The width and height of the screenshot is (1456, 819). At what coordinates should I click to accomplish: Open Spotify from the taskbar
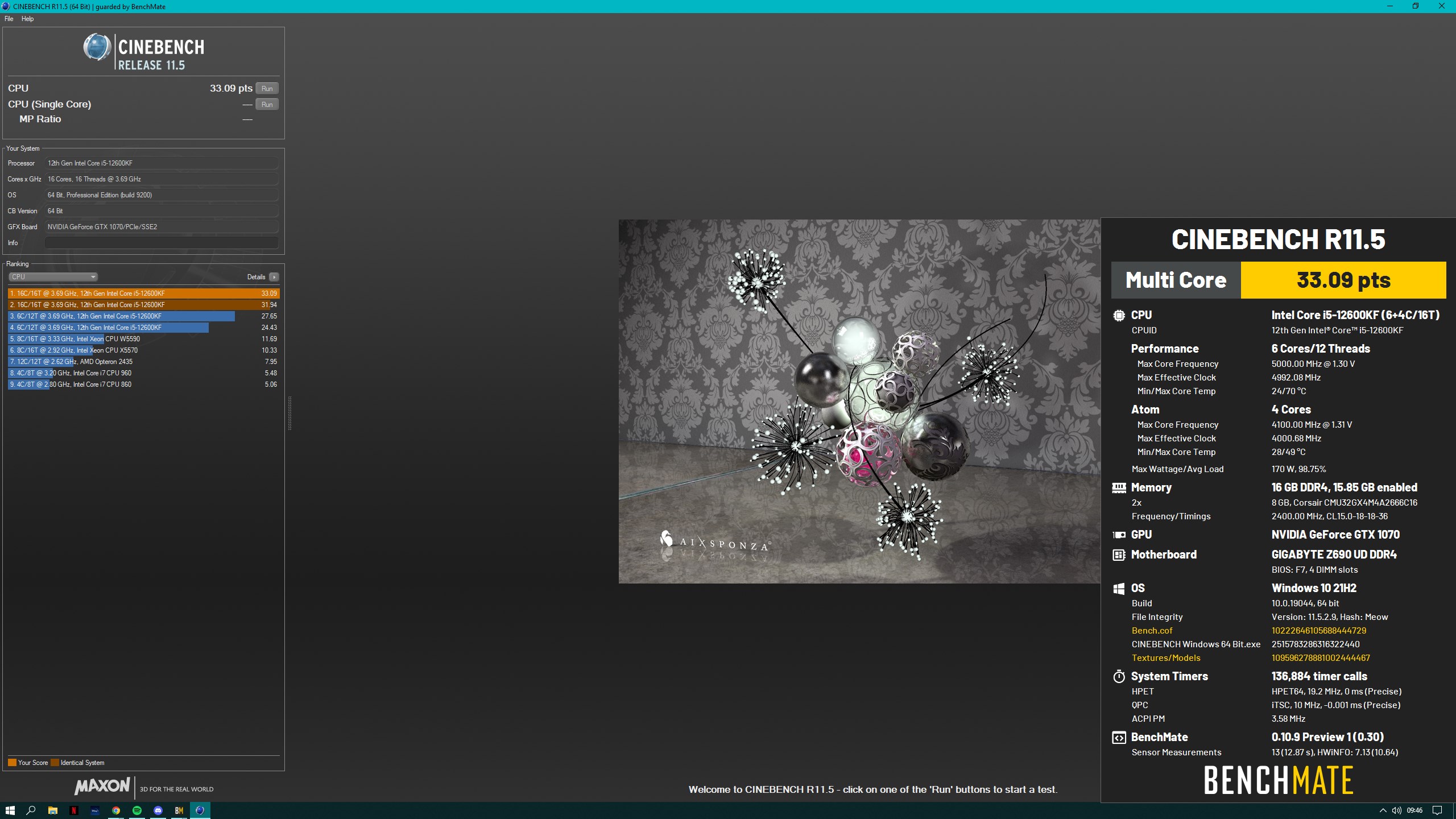136,810
